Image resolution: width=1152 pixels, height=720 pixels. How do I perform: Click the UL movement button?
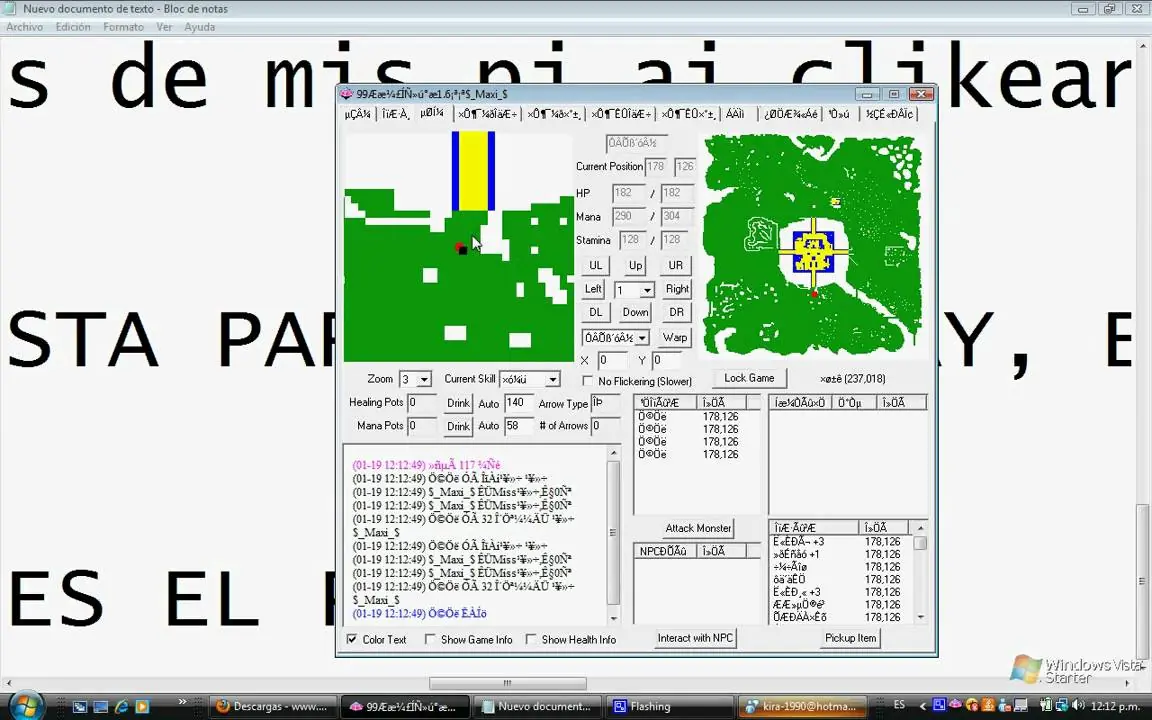click(x=595, y=265)
